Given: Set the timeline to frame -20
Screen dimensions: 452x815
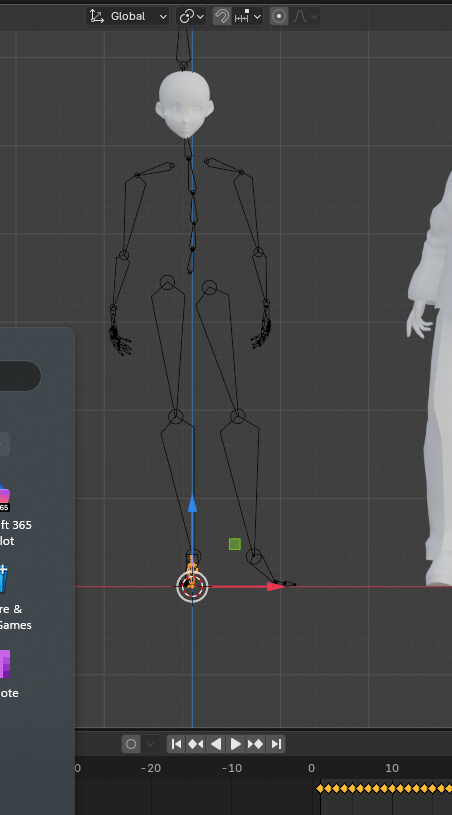Looking at the screenshot, I should [151, 768].
